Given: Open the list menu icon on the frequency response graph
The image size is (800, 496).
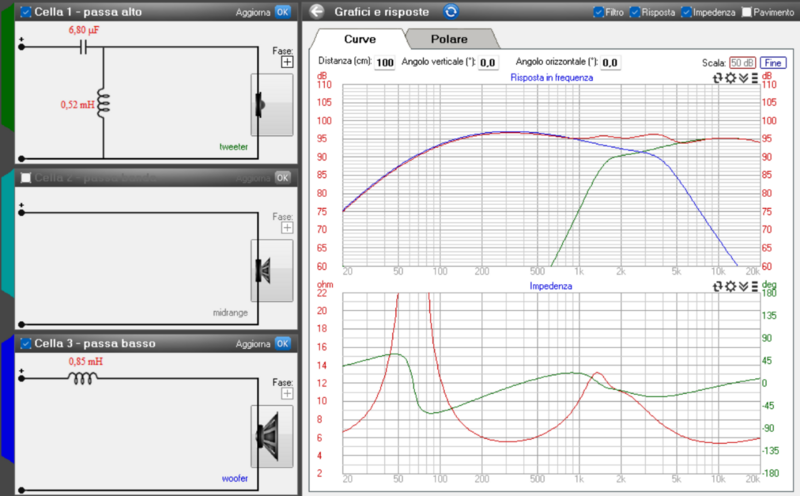Looking at the screenshot, I should pos(755,77).
